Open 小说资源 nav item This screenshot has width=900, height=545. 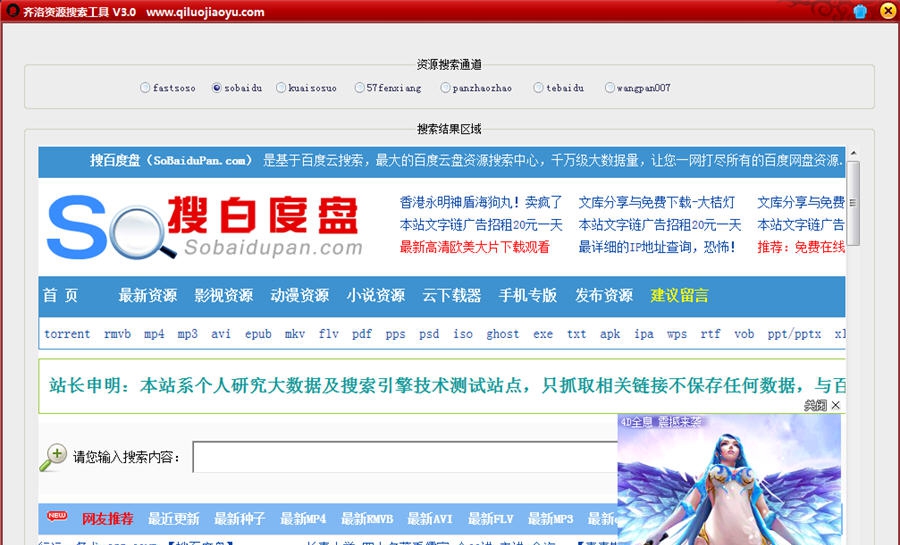coord(375,295)
